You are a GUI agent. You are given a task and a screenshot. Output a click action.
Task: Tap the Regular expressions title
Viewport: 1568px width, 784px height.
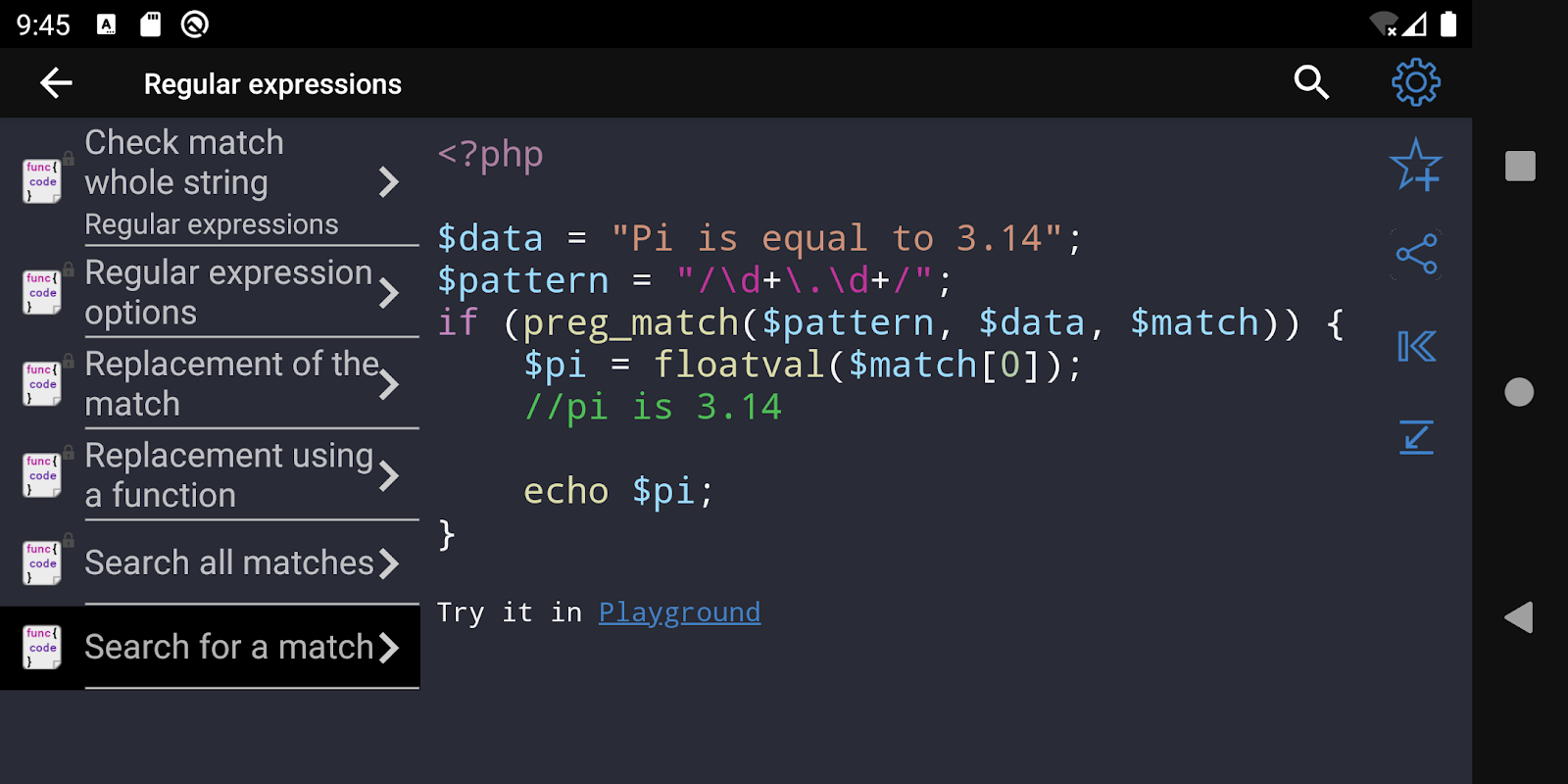[x=272, y=84]
